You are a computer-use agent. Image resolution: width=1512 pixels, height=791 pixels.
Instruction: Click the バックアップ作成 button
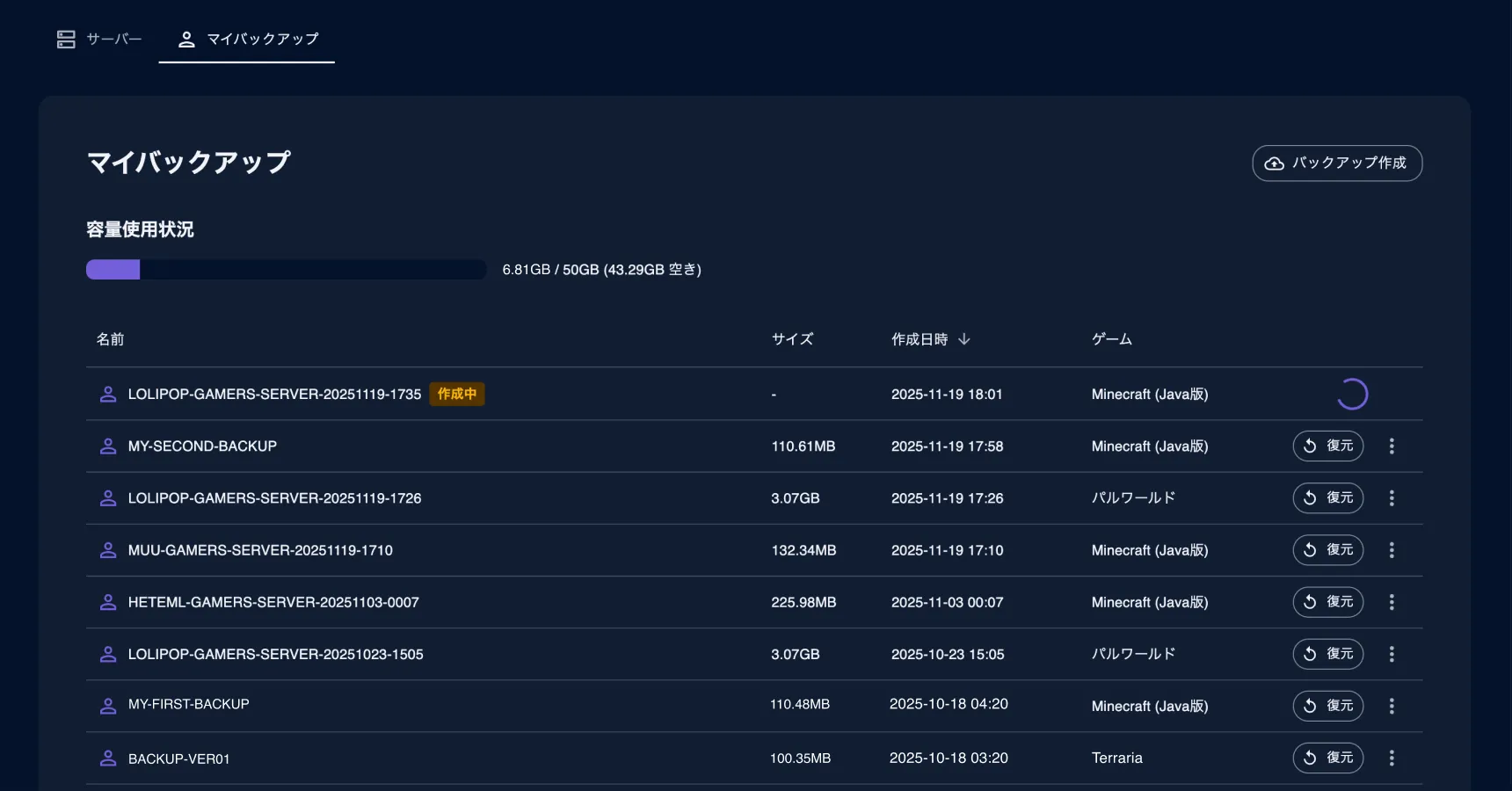(x=1336, y=163)
